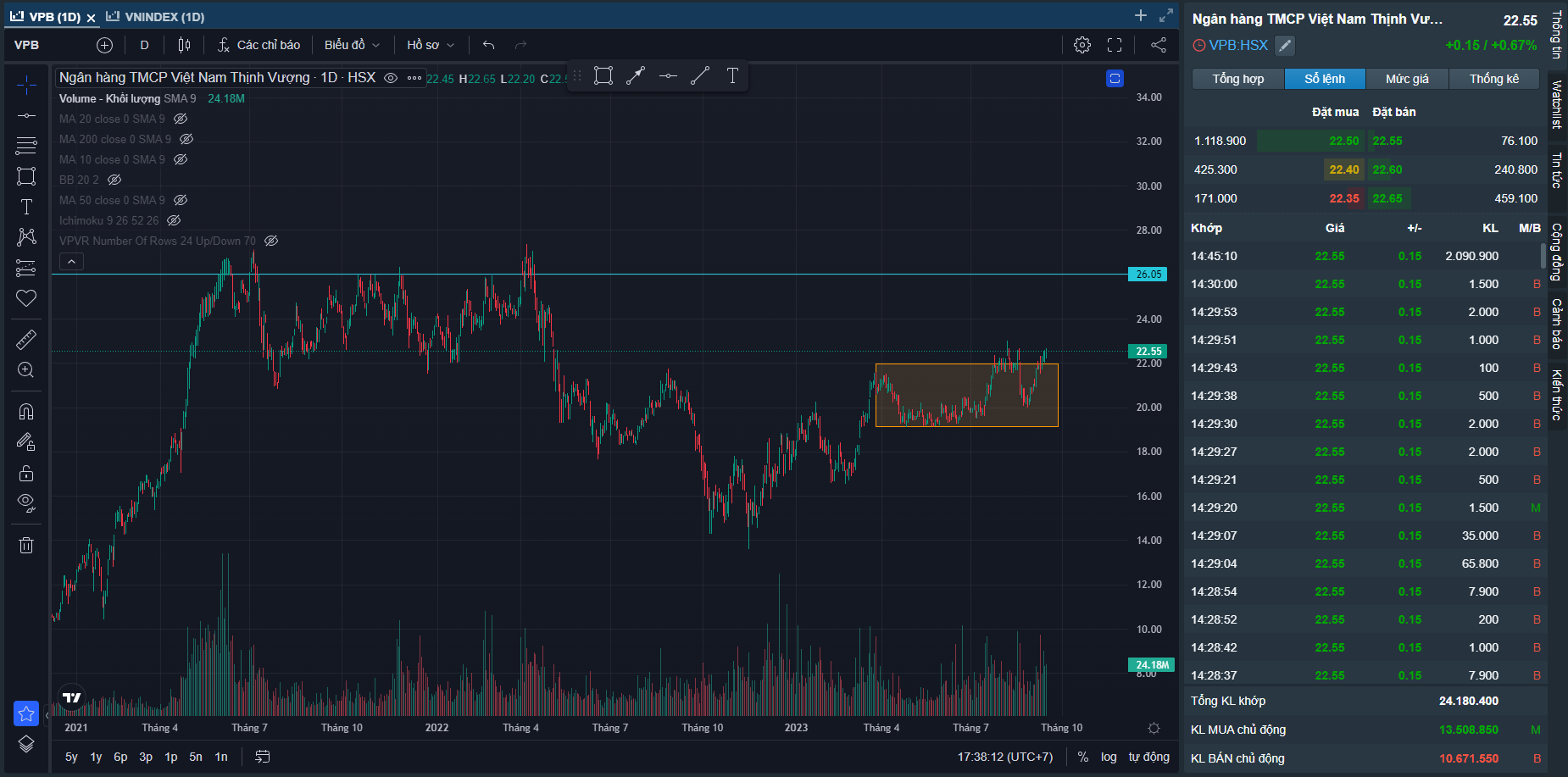
Task: Show the MA 50 indicator
Action: [x=181, y=200]
